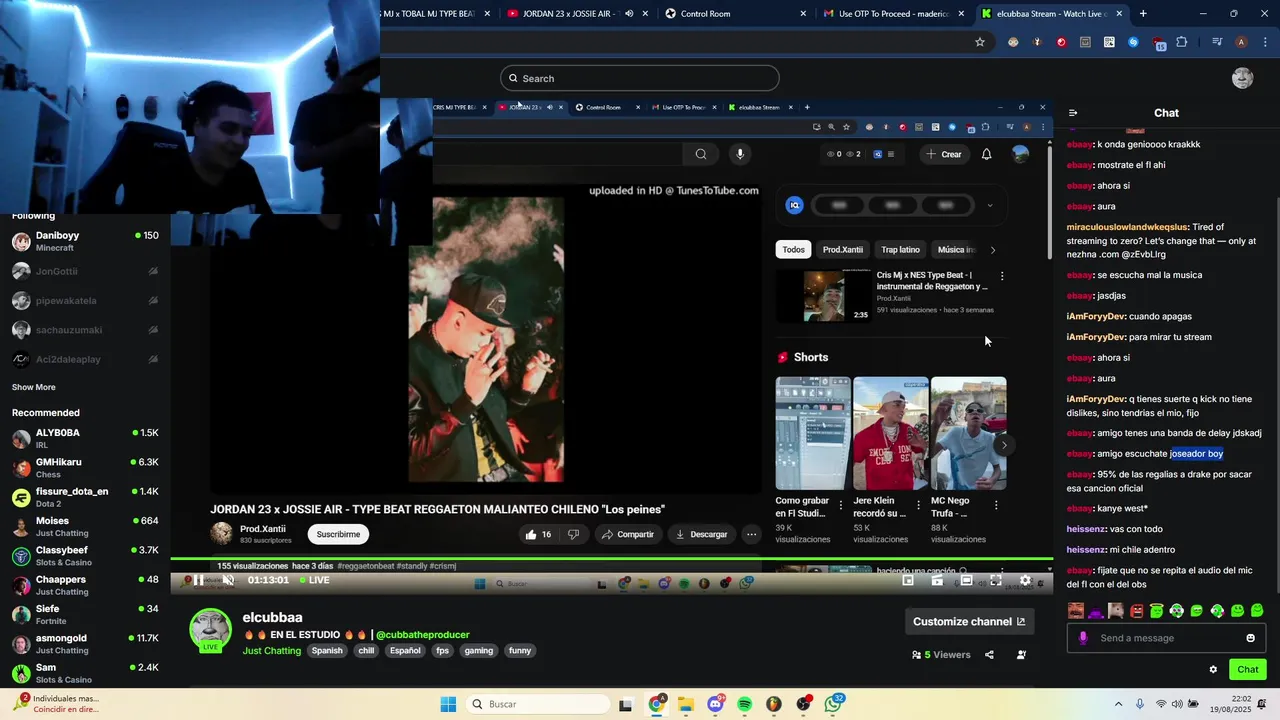Viewport: 1280px width, 720px height.
Task: Click Descargar under the YouTube video
Action: click(x=701, y=534)
